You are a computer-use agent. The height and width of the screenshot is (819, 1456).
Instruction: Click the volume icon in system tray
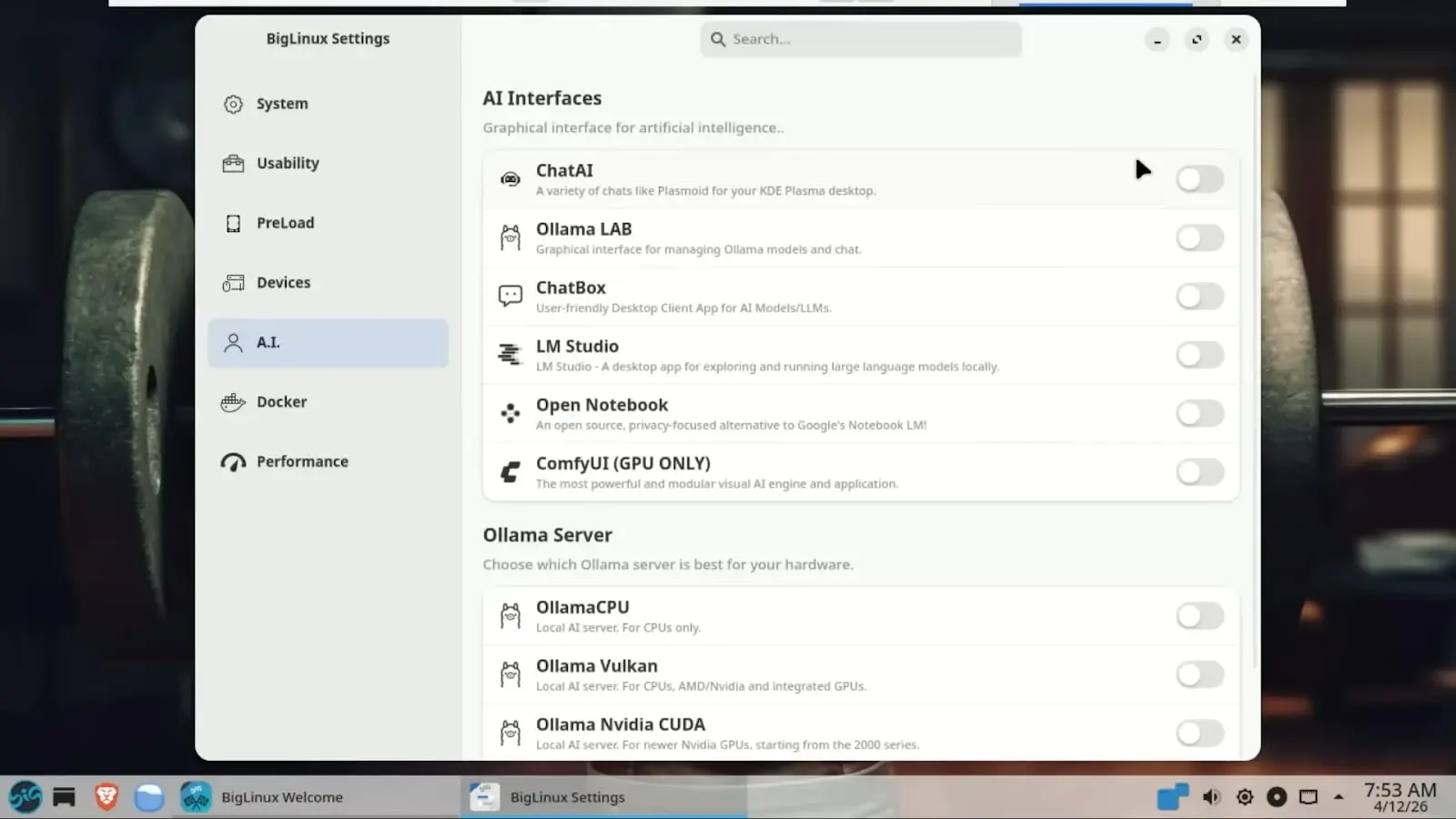point(1211,798)
